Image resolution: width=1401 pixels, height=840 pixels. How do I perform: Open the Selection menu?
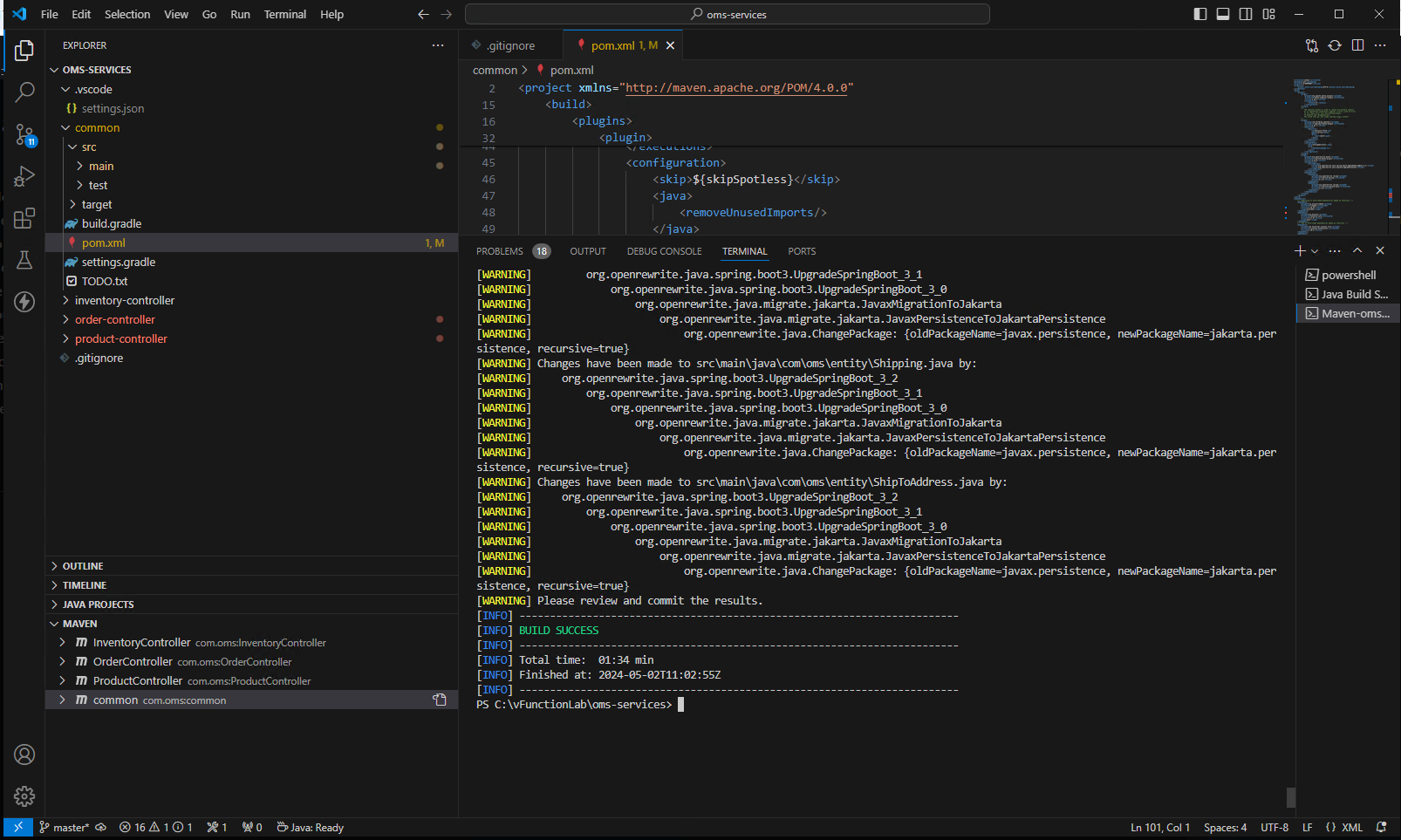click(127, 14)
